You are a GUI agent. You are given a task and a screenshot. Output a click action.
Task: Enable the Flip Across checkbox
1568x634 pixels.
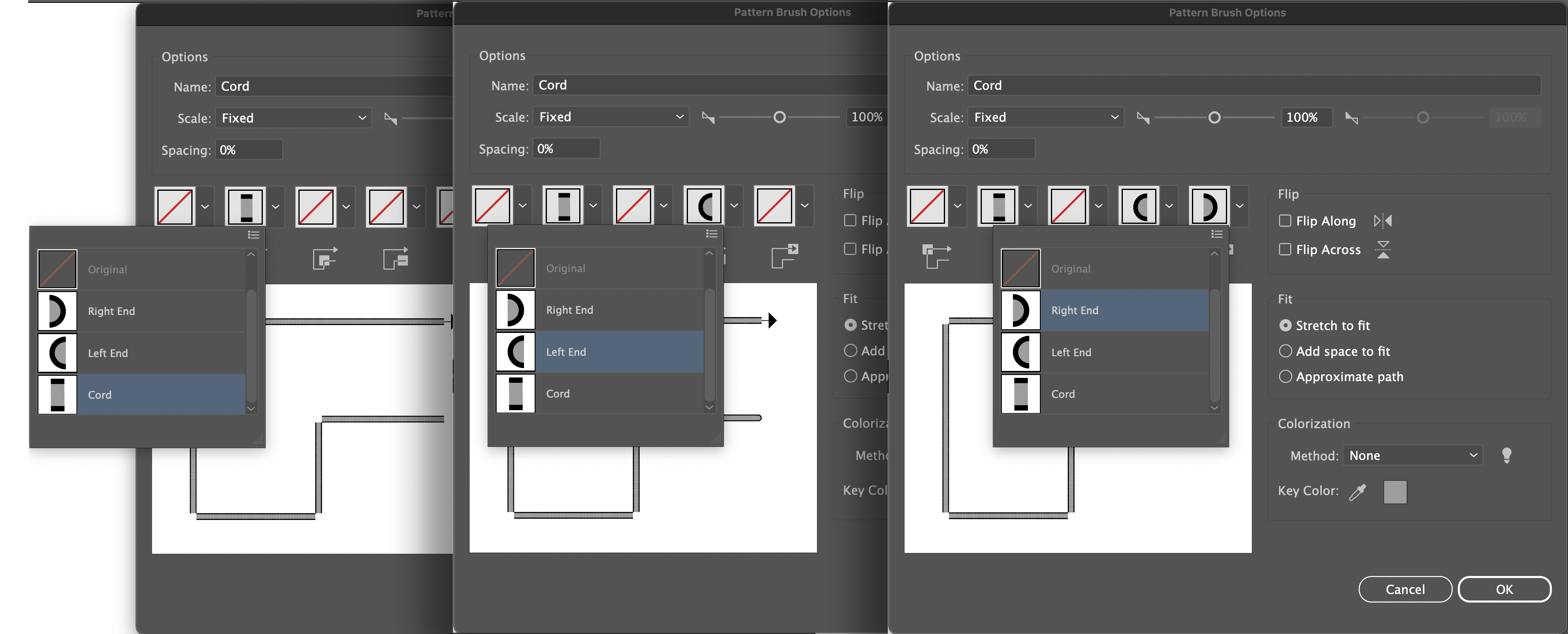1286,250
